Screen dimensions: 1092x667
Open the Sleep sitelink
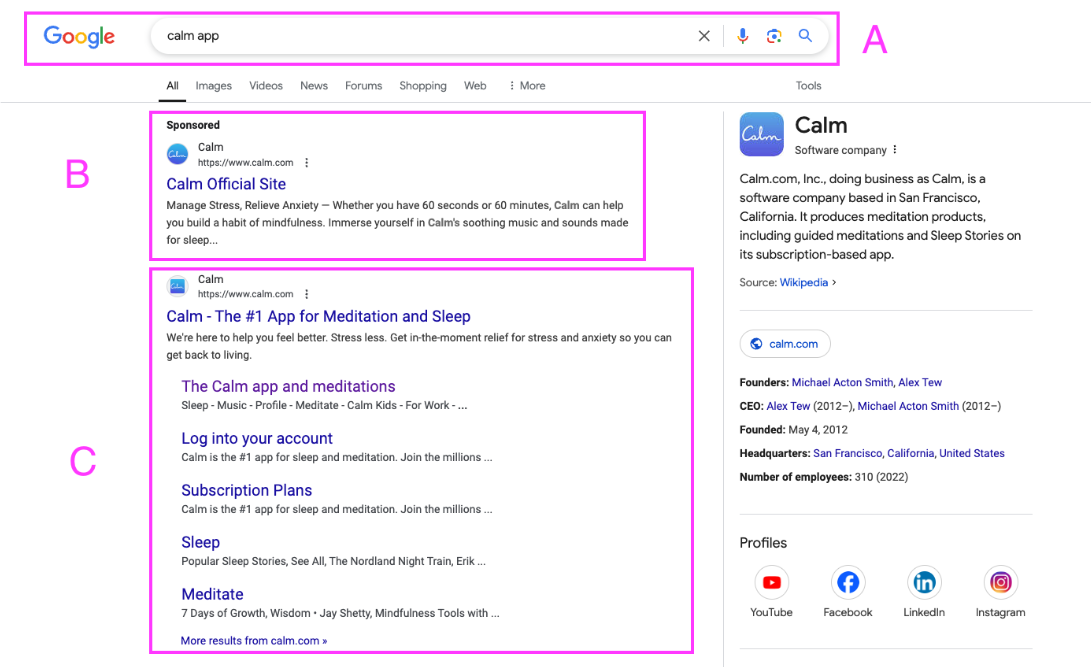coord(201,542)
